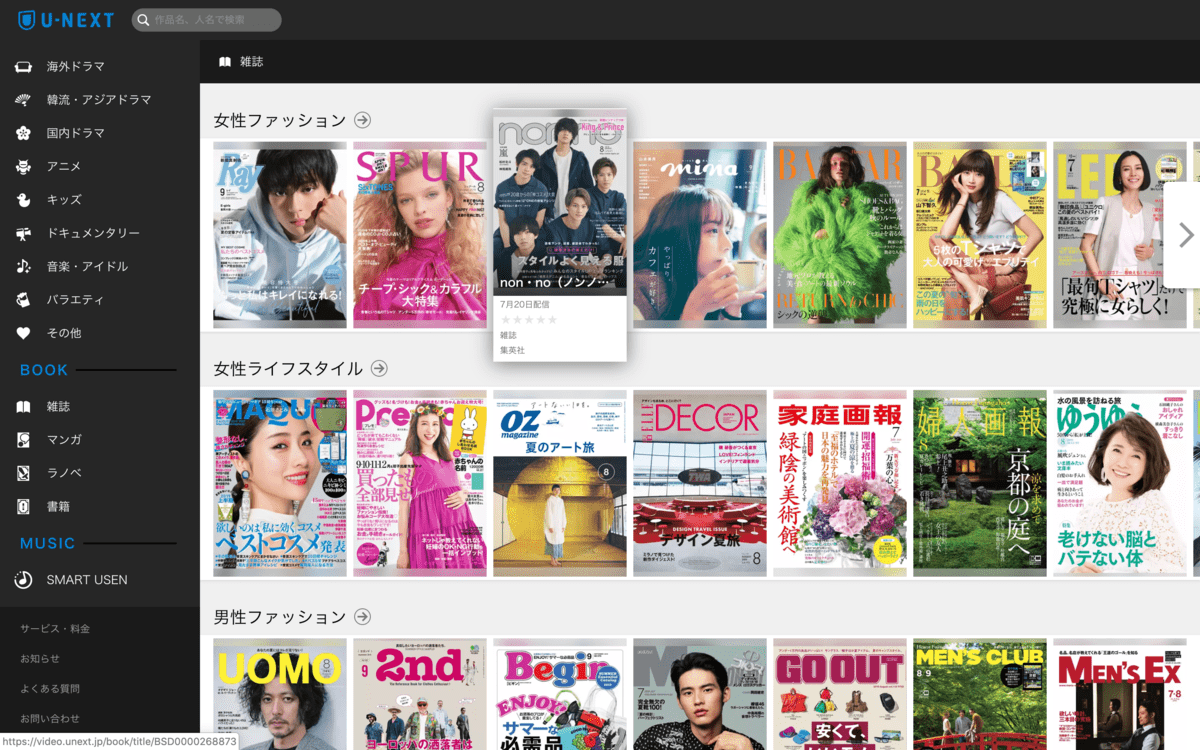Image resolution: width=1200 pixels, height=750 pixels.
Task: Select アニメ in the sidebar
Action: click(64, 166)
